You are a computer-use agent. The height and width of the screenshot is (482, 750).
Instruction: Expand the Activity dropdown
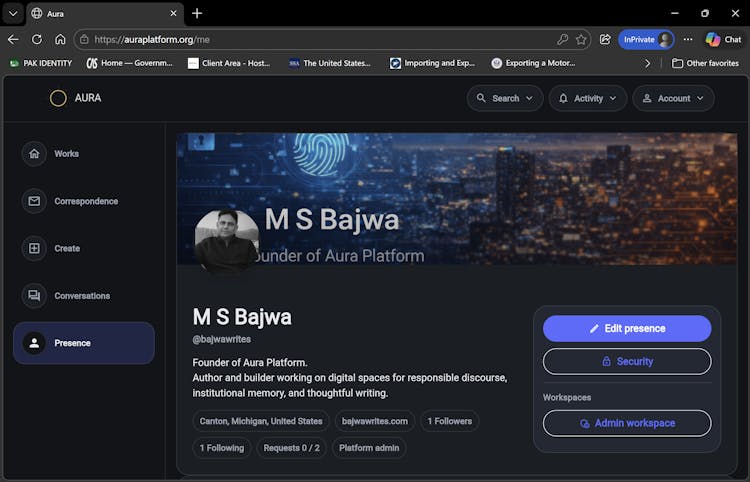pyautogui.click(x=588, y=98)
